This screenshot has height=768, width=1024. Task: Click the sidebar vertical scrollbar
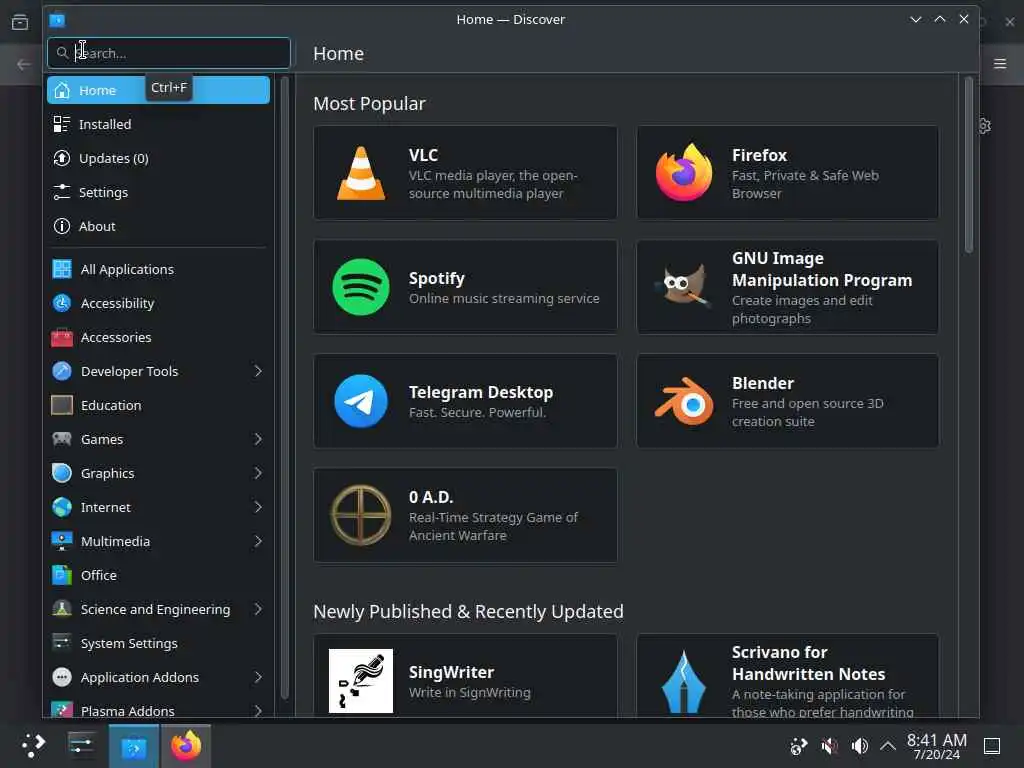pos(284,388)
